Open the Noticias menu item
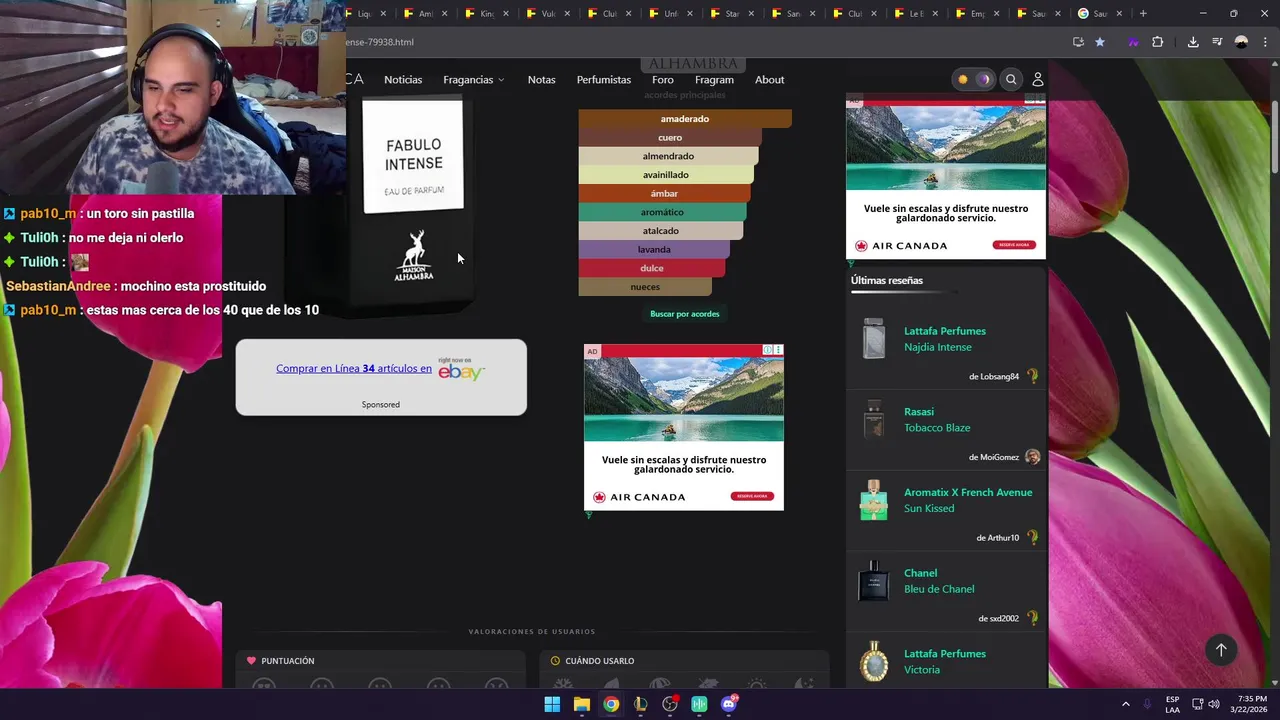Image resolution: width=1280 pixels, height=720 pixels. [x=403, y=80]
